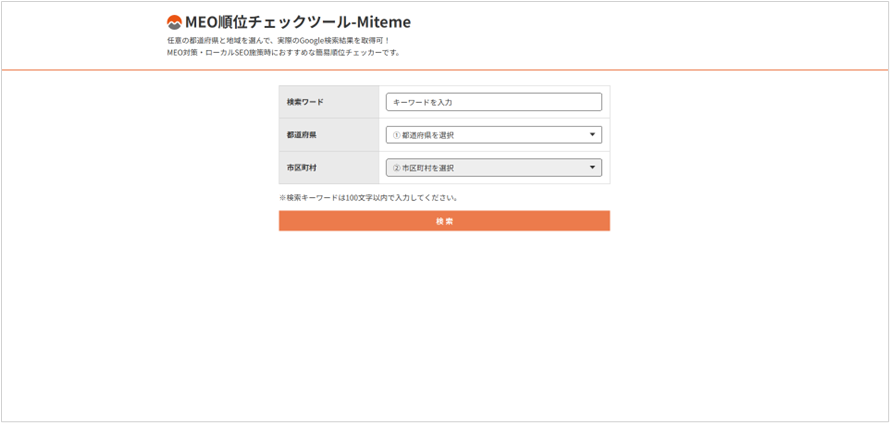Click the description line starting MEO対策

(x=284, y=53)
